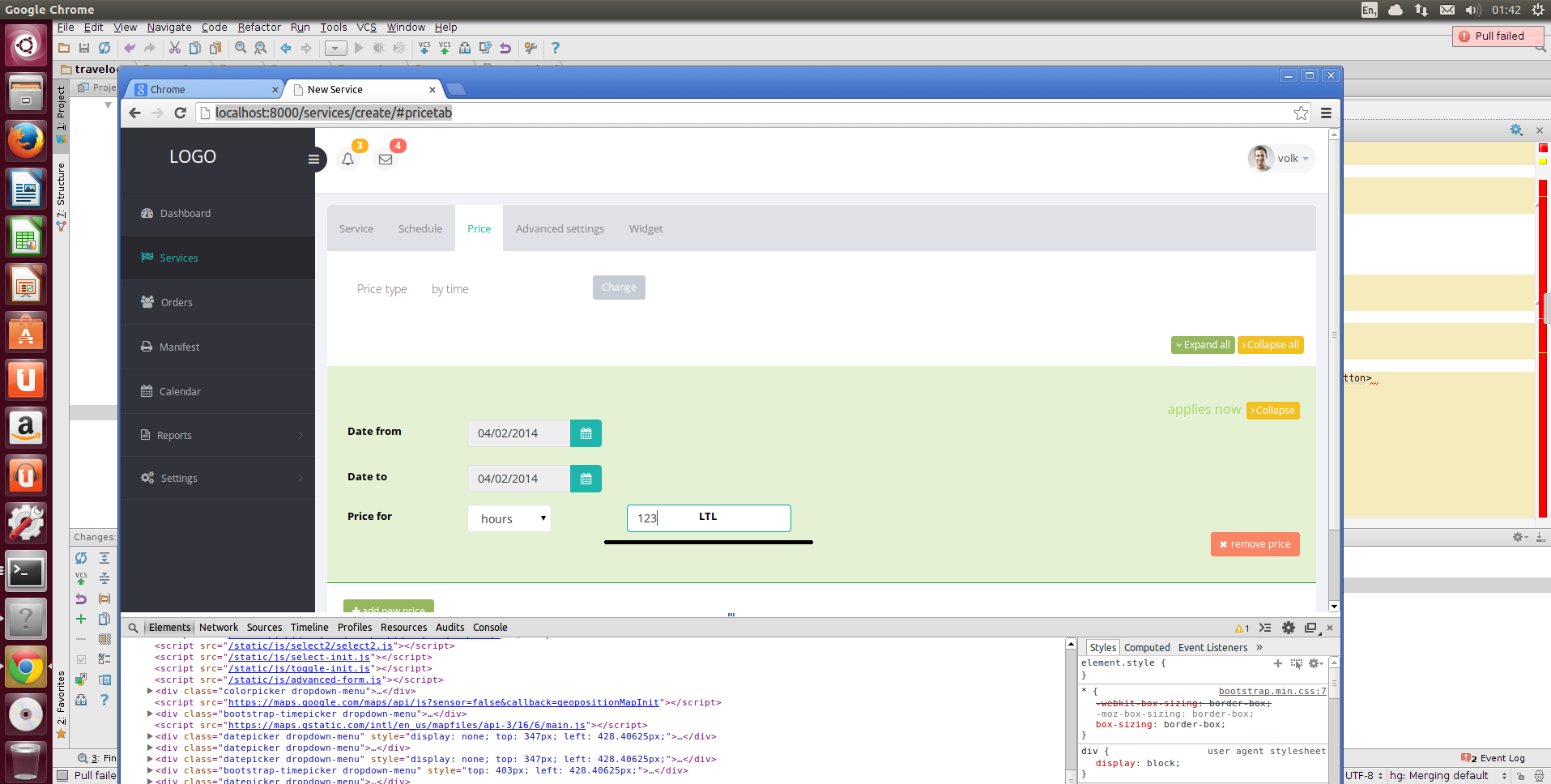Screen dimensions: 1551x784
Task: Click IDE VCS update project icon
Action: (x=424, y=48)
